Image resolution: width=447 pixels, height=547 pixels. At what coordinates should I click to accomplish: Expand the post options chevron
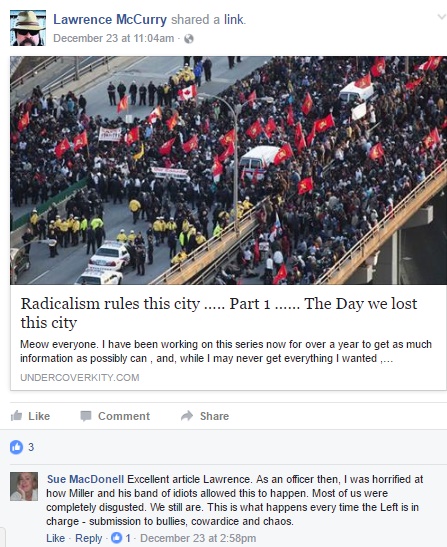pos(441,17)
